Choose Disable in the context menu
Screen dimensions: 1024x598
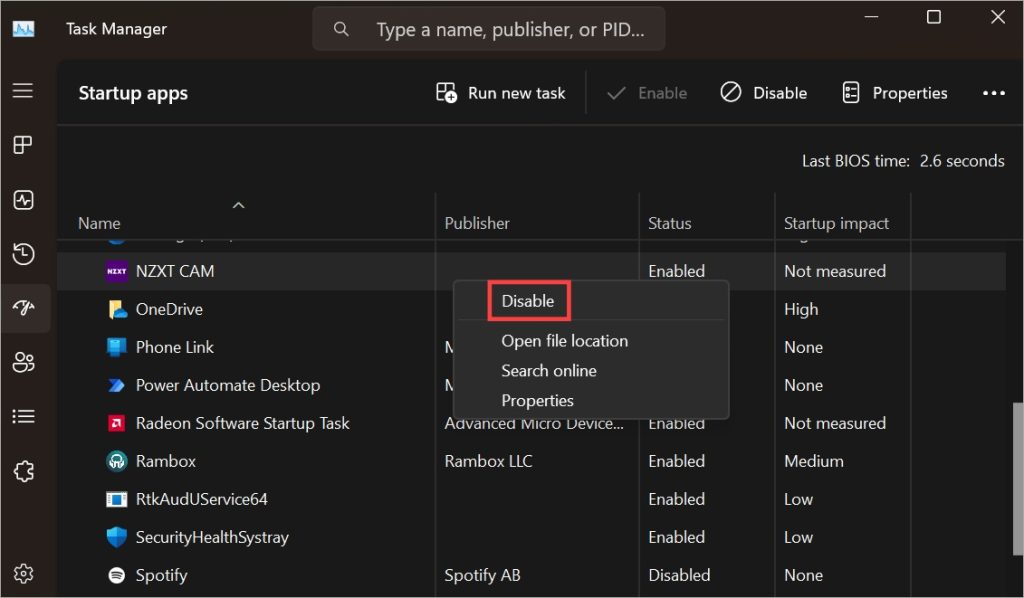point(528,301)
